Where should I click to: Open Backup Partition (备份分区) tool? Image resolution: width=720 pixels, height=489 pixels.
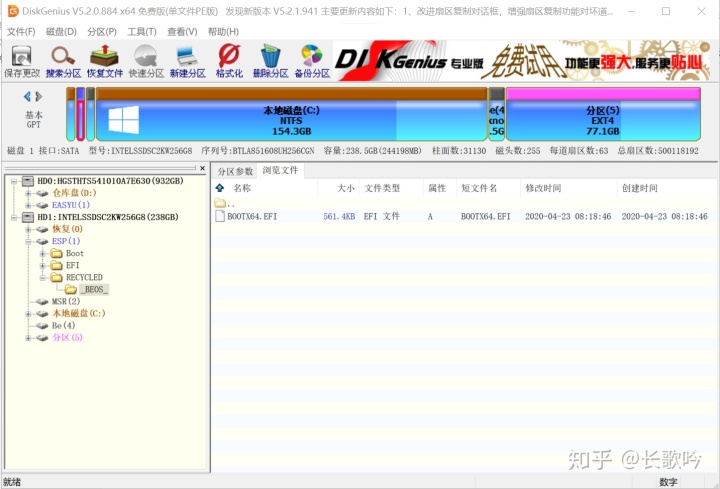coord(312,62)
